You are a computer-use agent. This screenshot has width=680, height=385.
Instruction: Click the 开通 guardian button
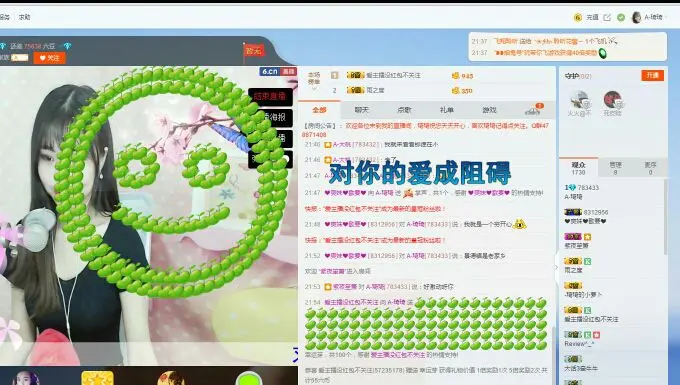click(x=653, y=75)
